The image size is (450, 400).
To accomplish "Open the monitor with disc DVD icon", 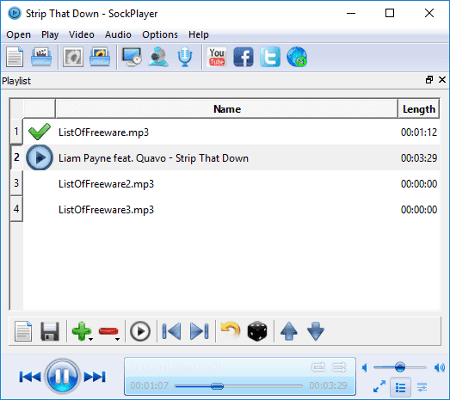I will pyautogui.click(x=132, y=57).
